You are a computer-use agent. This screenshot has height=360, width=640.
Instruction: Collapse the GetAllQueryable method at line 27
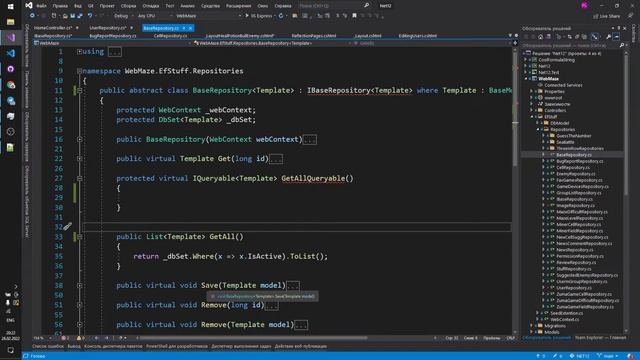(x=80, y=178)
